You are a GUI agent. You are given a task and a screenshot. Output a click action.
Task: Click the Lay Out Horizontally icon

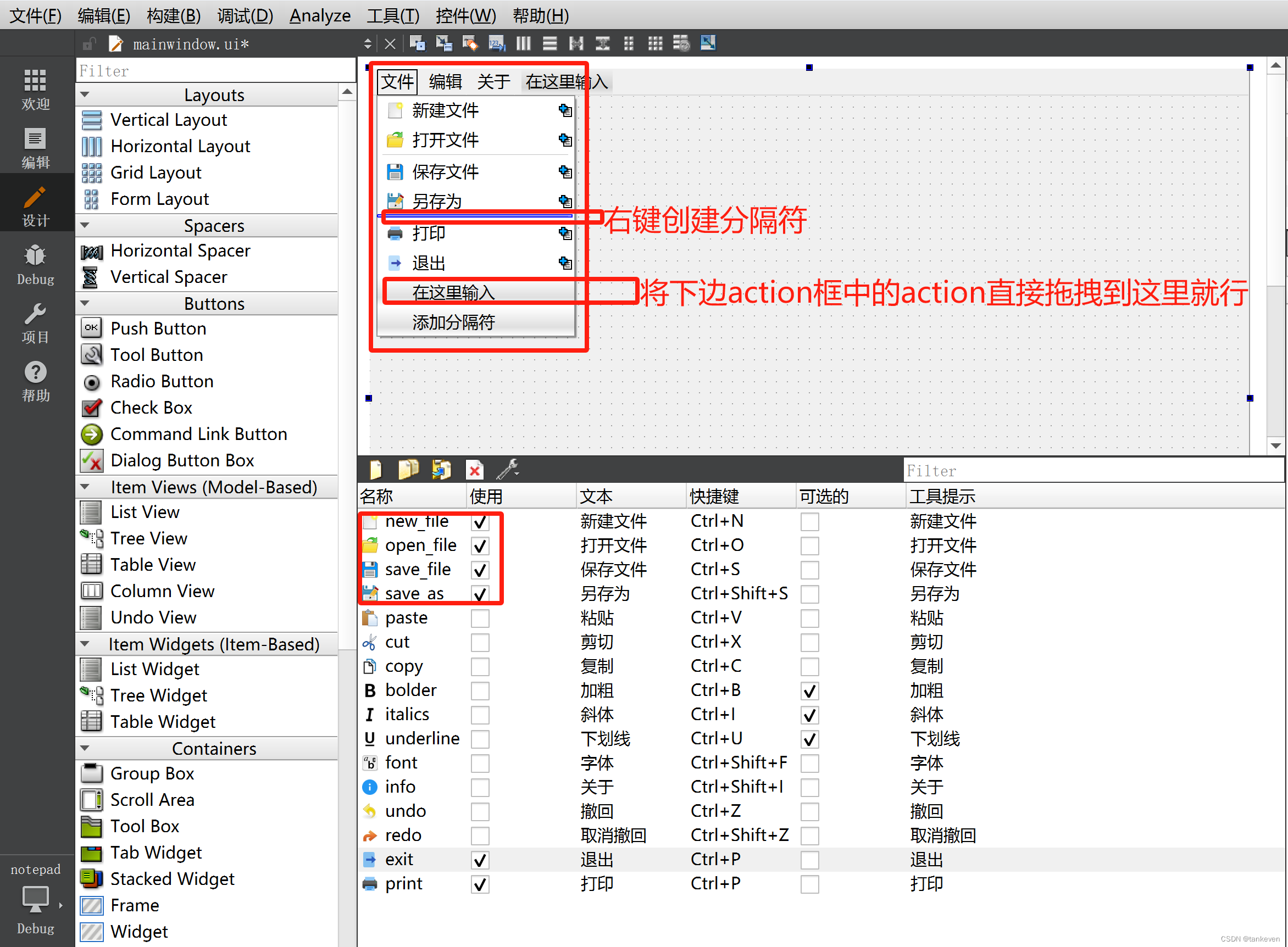tap(523, 43)
